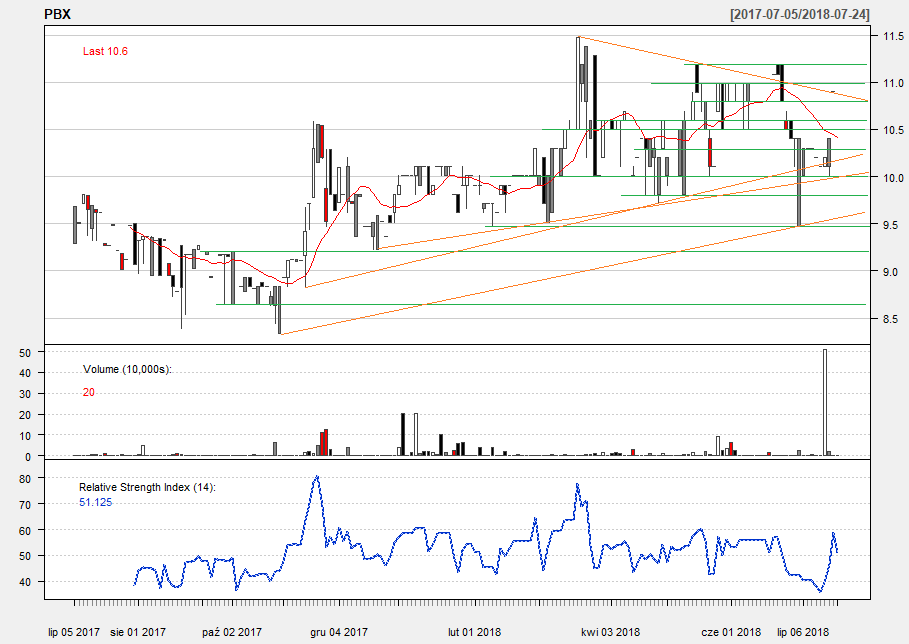909x644 pixels.
Task: Click the red volume value 20
Action: (x=89, y=392)
